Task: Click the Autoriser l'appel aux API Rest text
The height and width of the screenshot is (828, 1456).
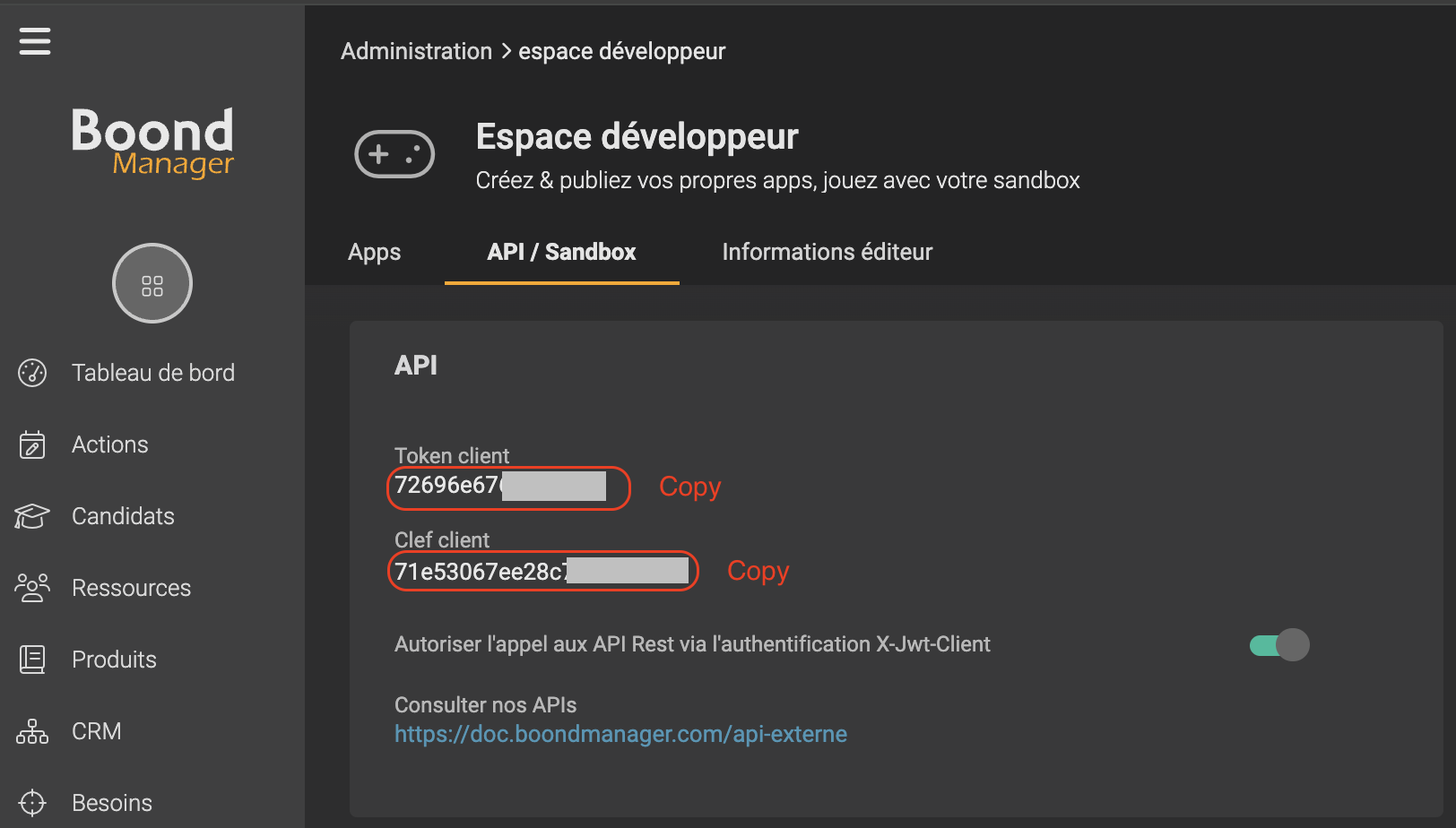Action: click(x=692, y=644)
